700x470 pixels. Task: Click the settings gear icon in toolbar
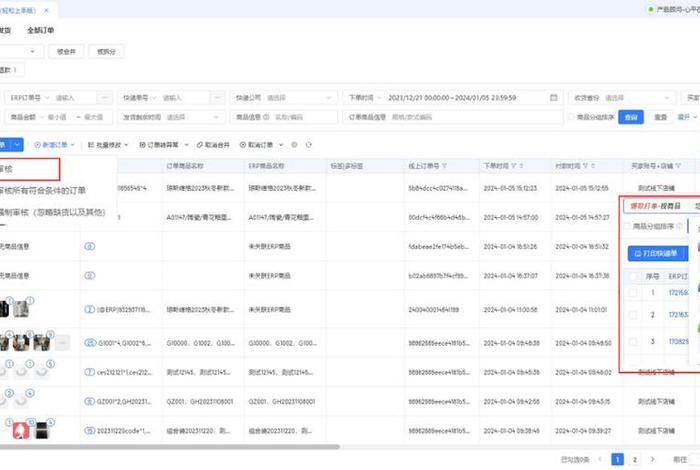click(294, 145)
